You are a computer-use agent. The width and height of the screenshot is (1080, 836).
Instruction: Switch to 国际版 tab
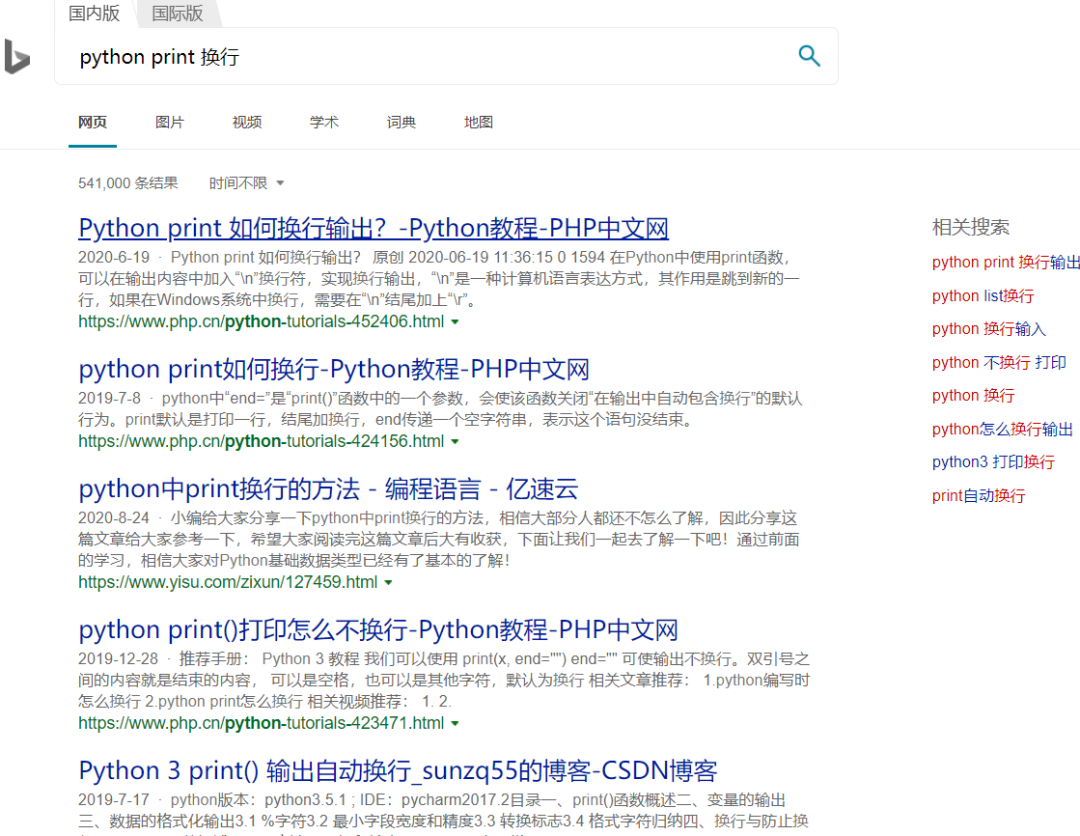point(177,13)
